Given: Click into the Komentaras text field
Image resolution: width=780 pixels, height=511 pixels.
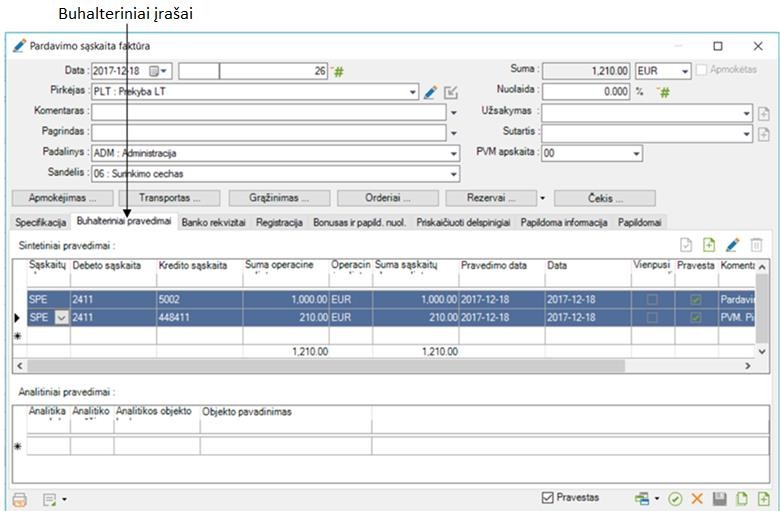Looking at the screenshot, I should click(x=268, y=112).
